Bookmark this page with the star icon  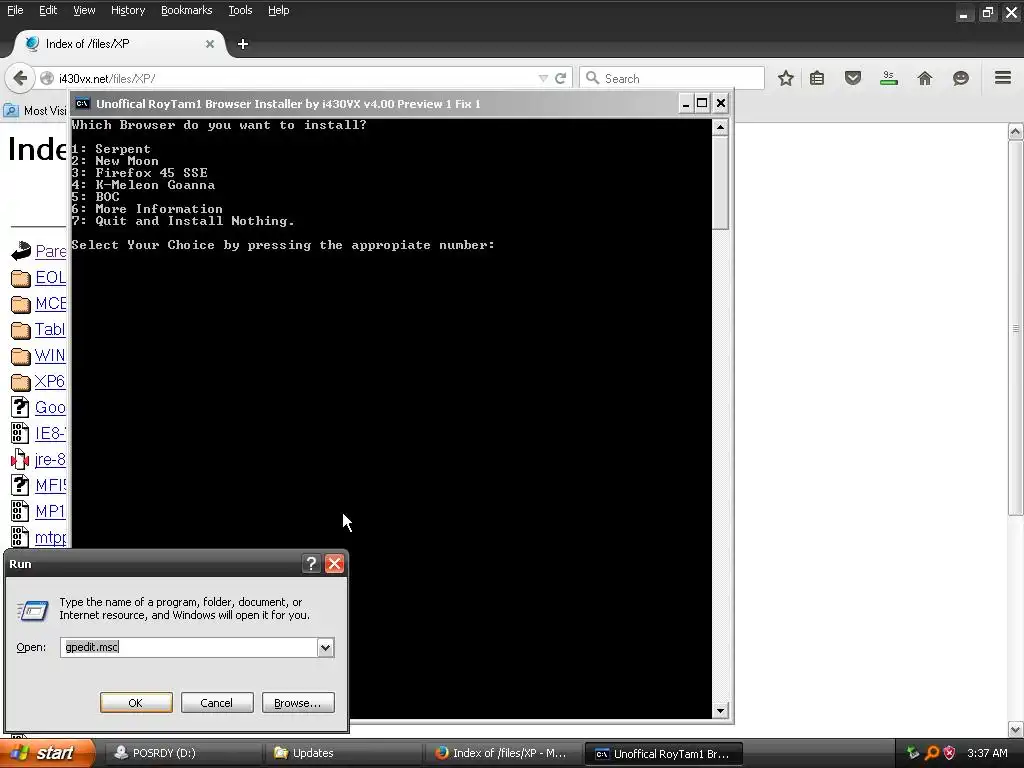click(x=786, y=78)
